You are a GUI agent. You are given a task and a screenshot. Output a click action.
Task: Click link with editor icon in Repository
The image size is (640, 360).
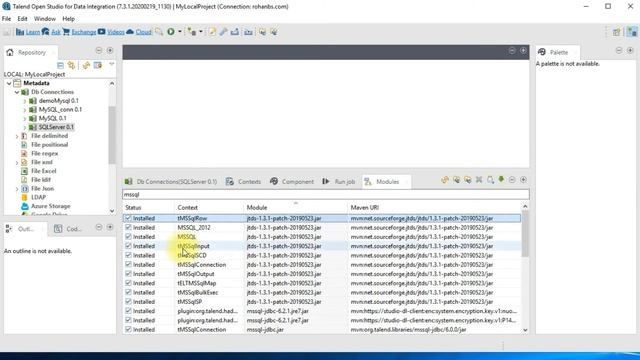coord(71,65)
